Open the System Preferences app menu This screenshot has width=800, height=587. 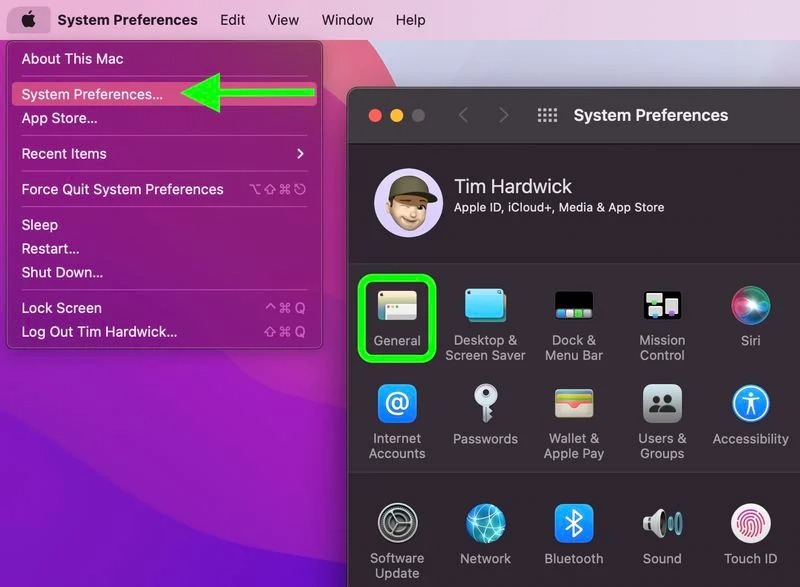128,20
